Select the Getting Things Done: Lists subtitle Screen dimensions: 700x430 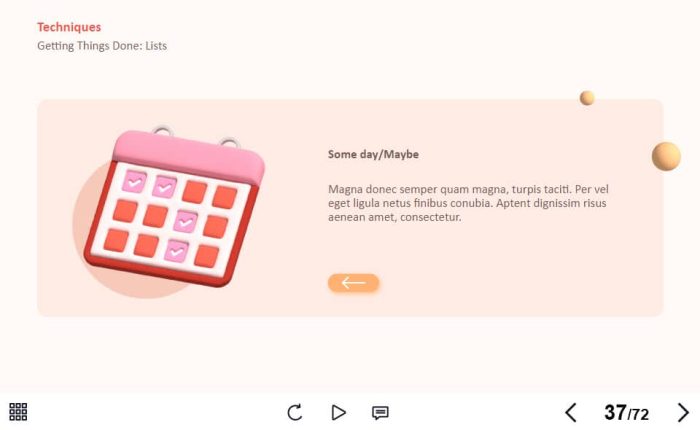(102, 46)
